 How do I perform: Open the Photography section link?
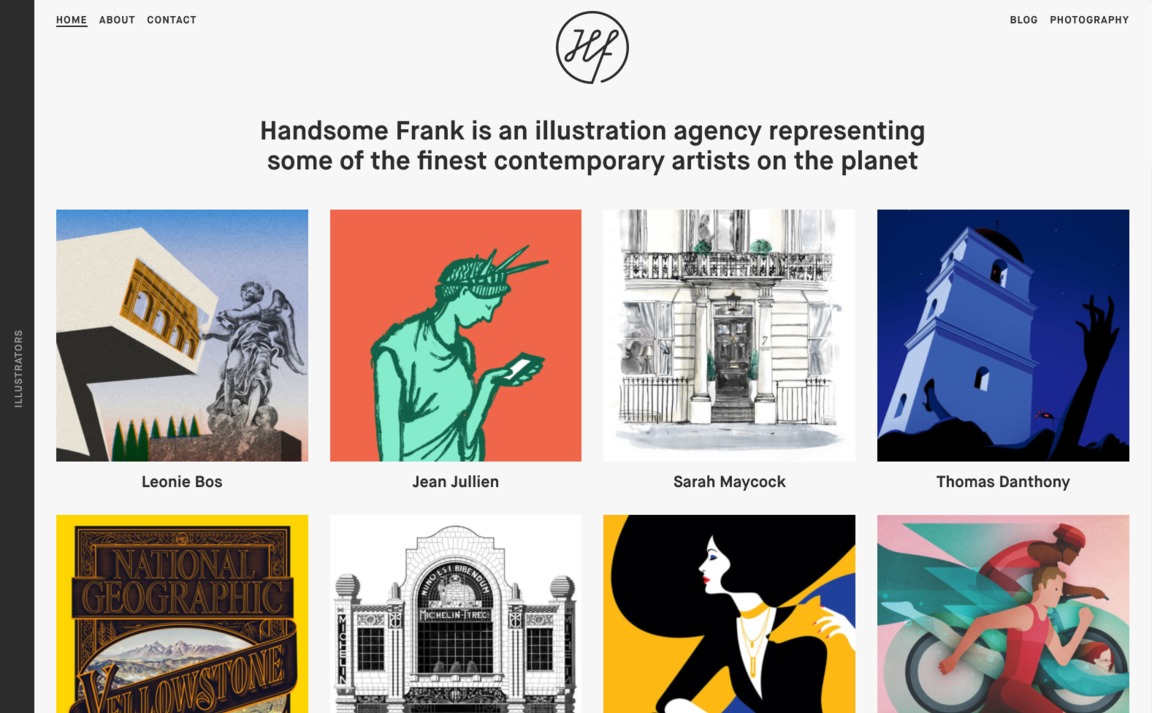click(1089, 20)
